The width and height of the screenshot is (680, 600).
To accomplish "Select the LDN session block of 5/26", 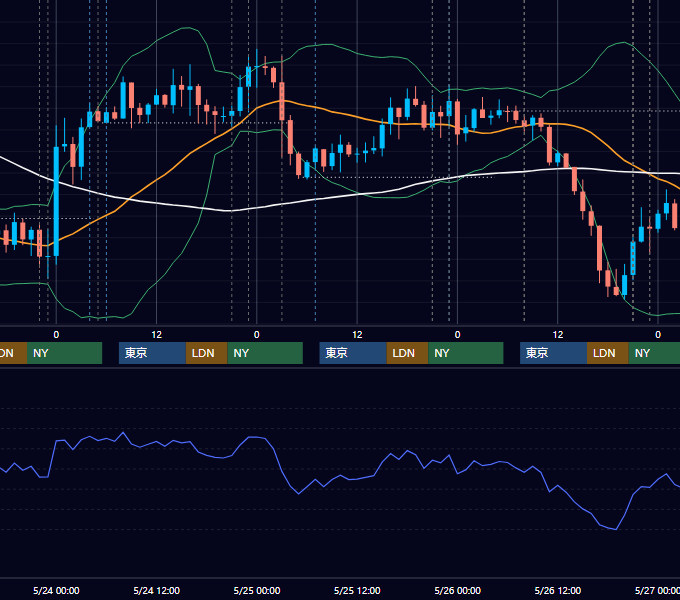I will click(x=608, y=353).
